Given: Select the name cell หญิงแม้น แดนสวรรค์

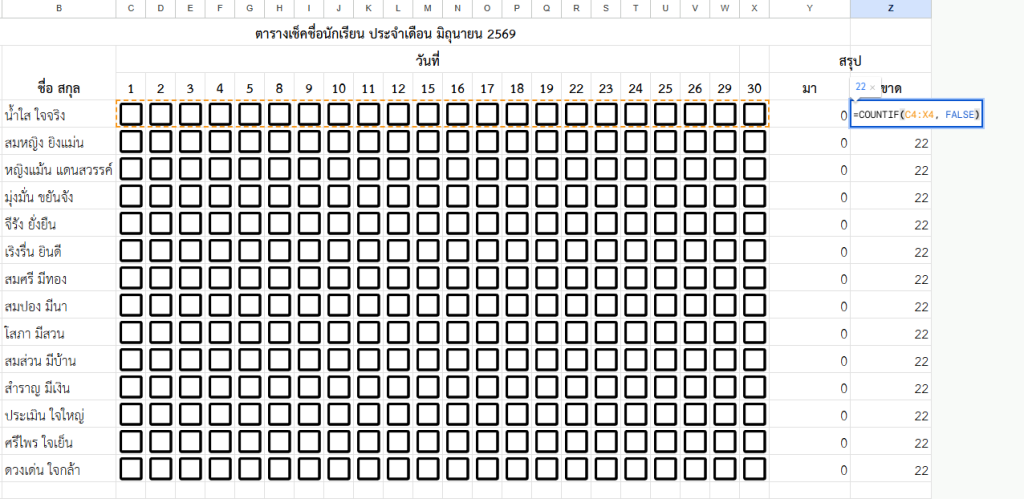Looking at the screenshot, I should tap(59, 170).
